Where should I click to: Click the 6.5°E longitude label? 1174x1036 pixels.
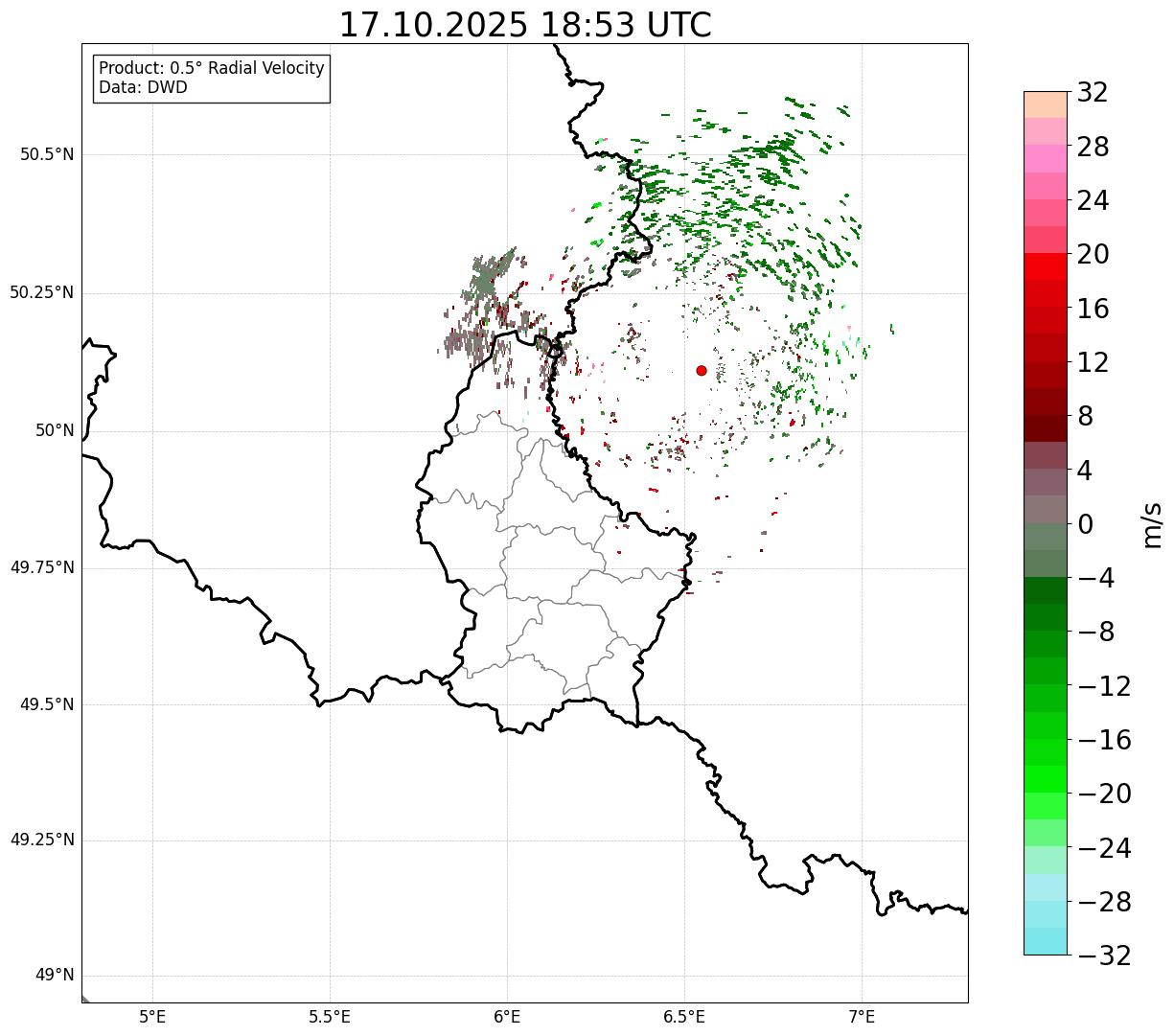(684, 1017)
